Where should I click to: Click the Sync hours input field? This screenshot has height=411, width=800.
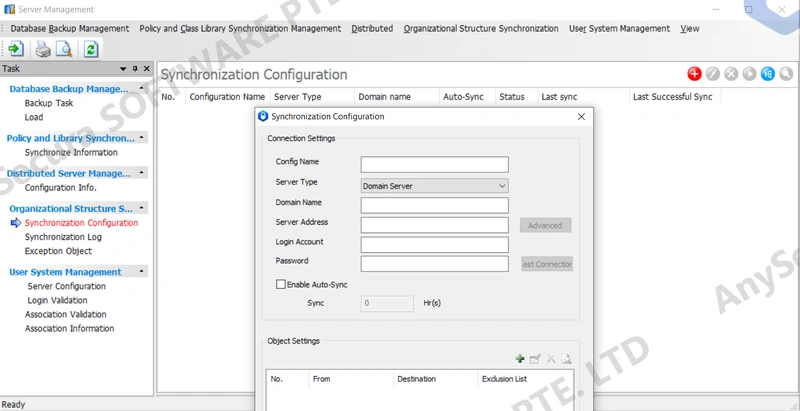coord(387,303)
